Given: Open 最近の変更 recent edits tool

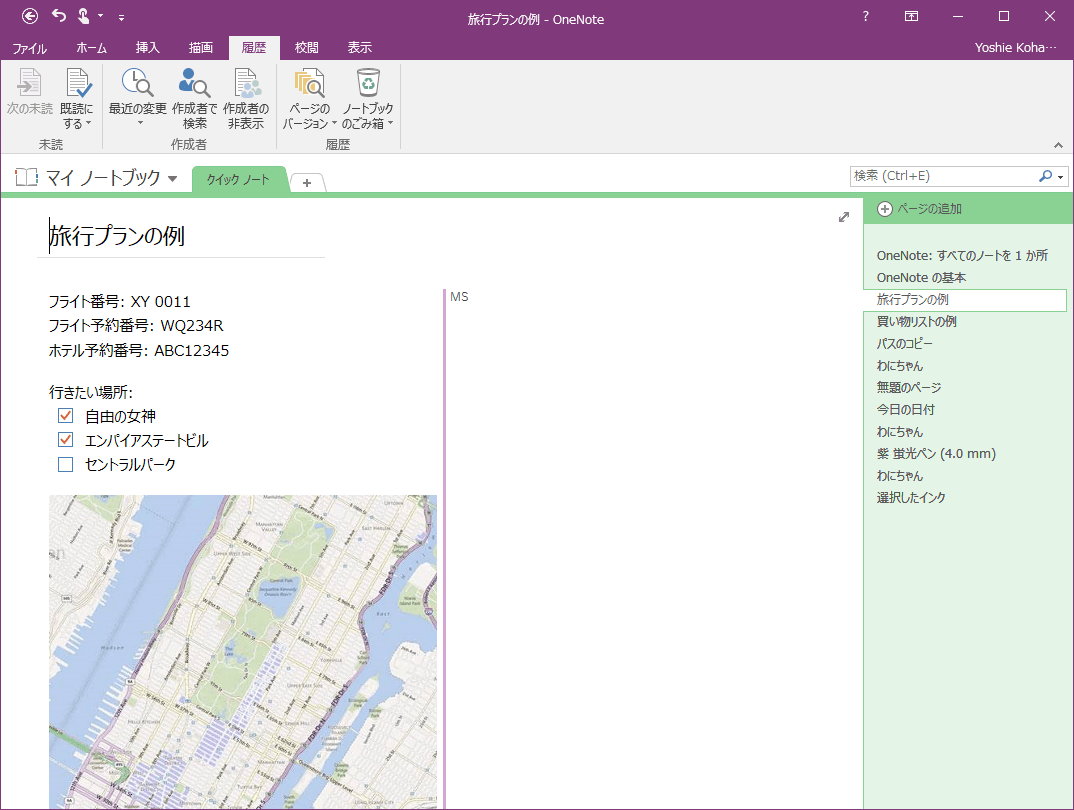Looking at the screenshot, I should click(x=137, y=98).
